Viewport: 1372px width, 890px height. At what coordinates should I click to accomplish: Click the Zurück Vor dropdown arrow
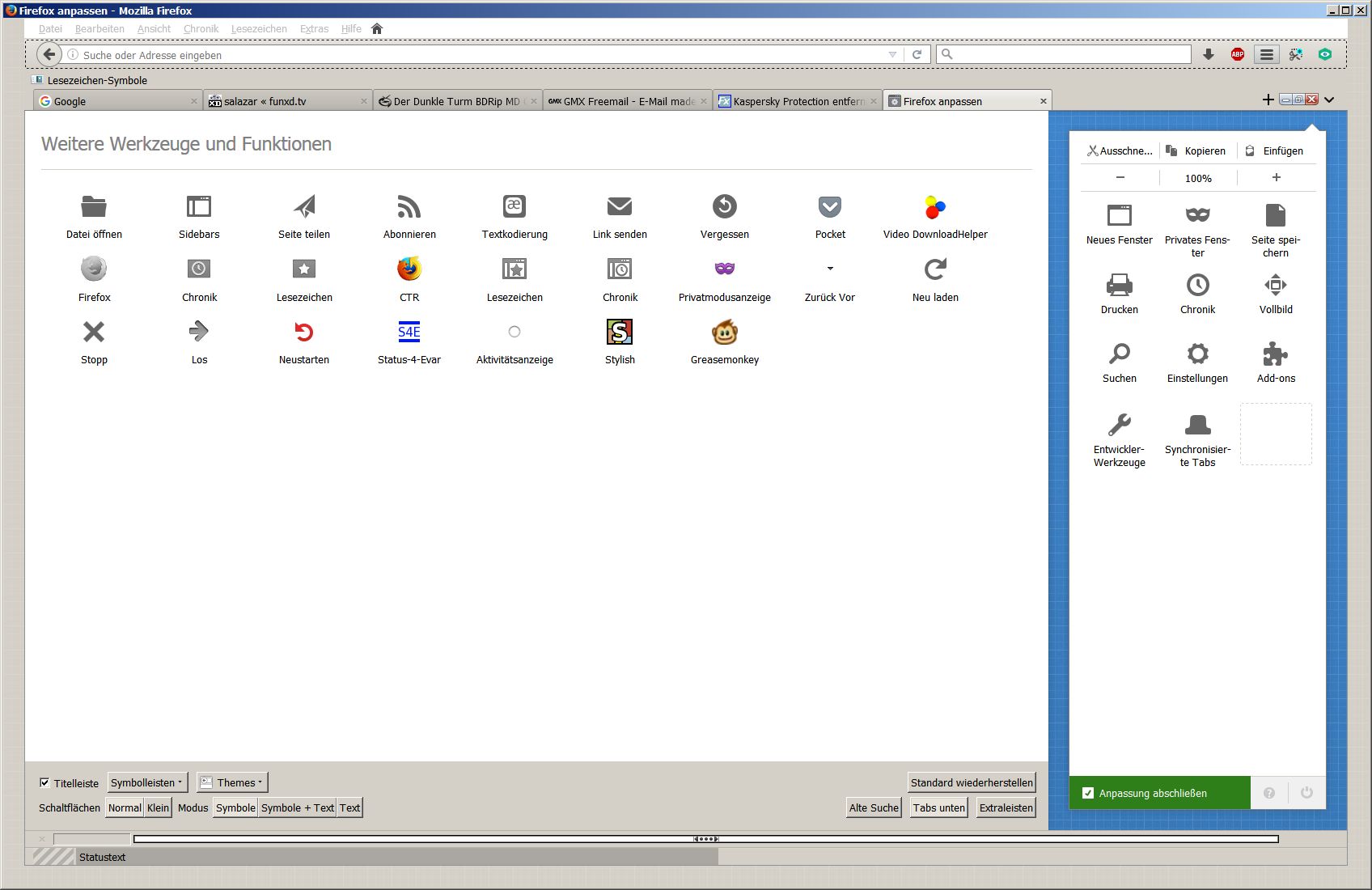click(x=830, y=268)
